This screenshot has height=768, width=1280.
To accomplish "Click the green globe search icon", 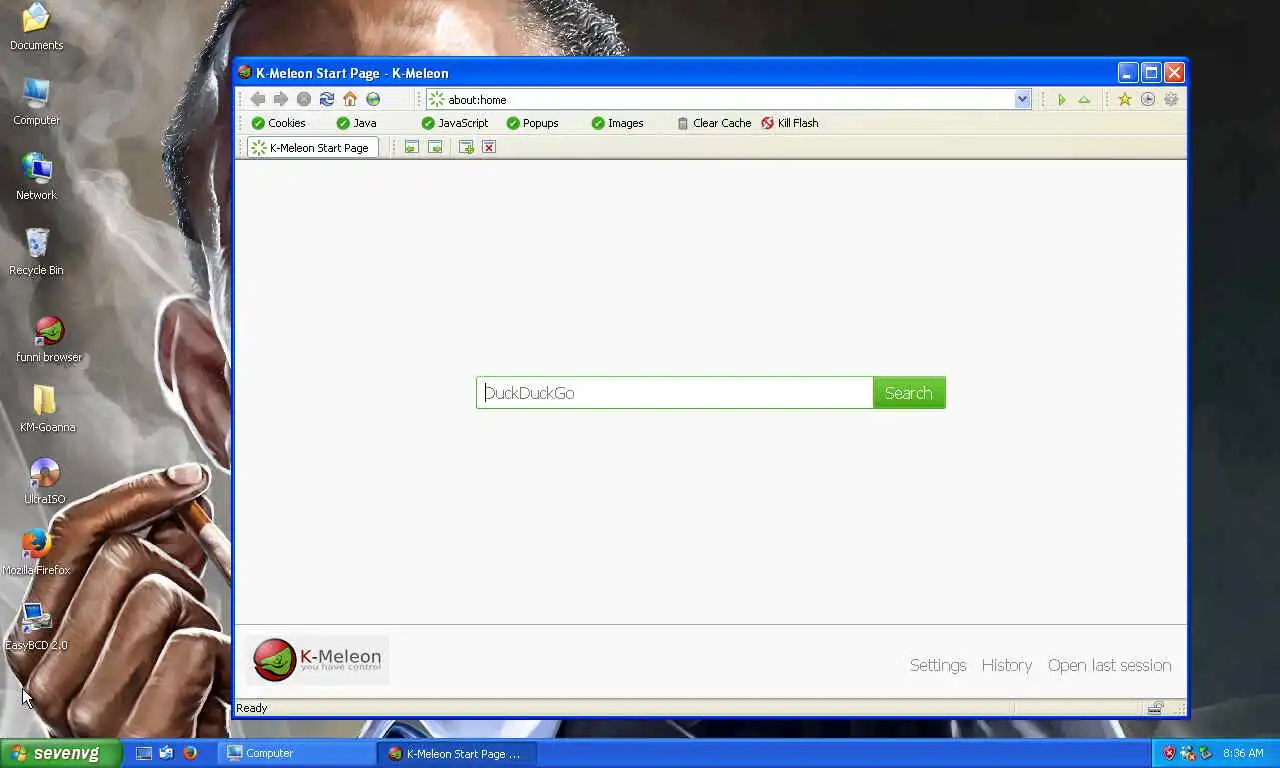I will point(373,99).
